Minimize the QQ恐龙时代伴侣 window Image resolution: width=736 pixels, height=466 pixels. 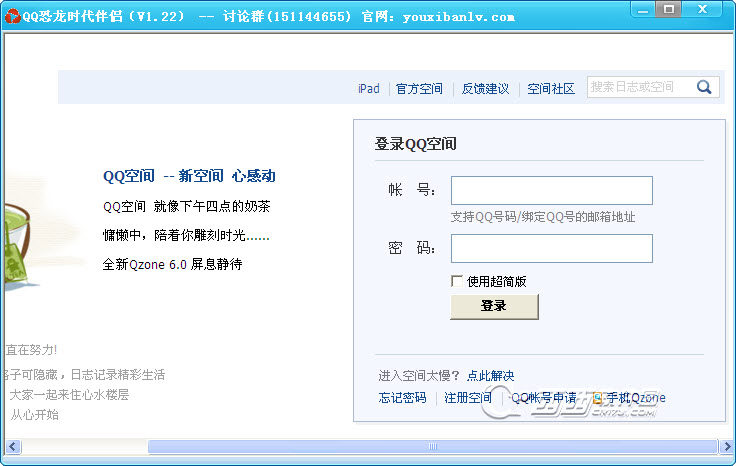coord(643,9)
